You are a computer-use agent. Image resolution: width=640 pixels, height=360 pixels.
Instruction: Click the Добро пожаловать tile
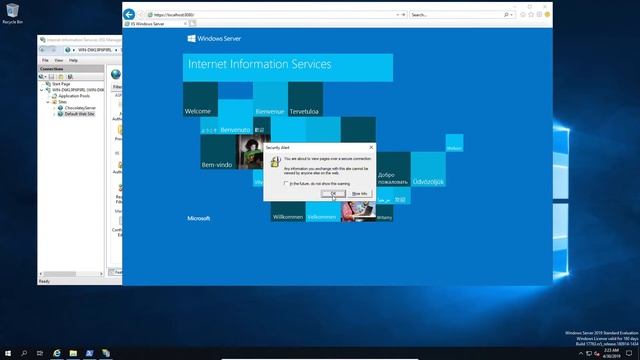coord(393,169)
